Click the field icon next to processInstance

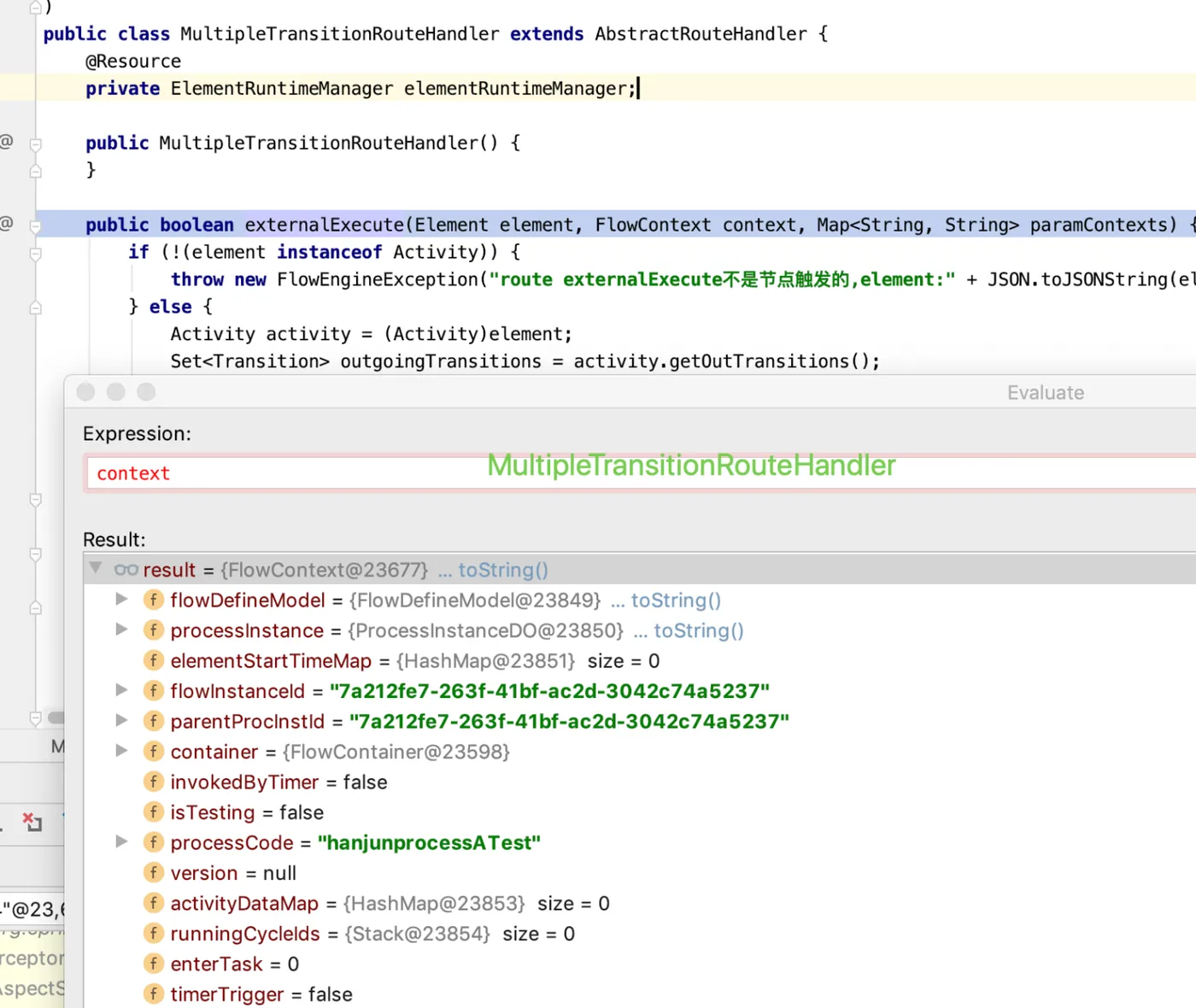(x=154, y=630)
